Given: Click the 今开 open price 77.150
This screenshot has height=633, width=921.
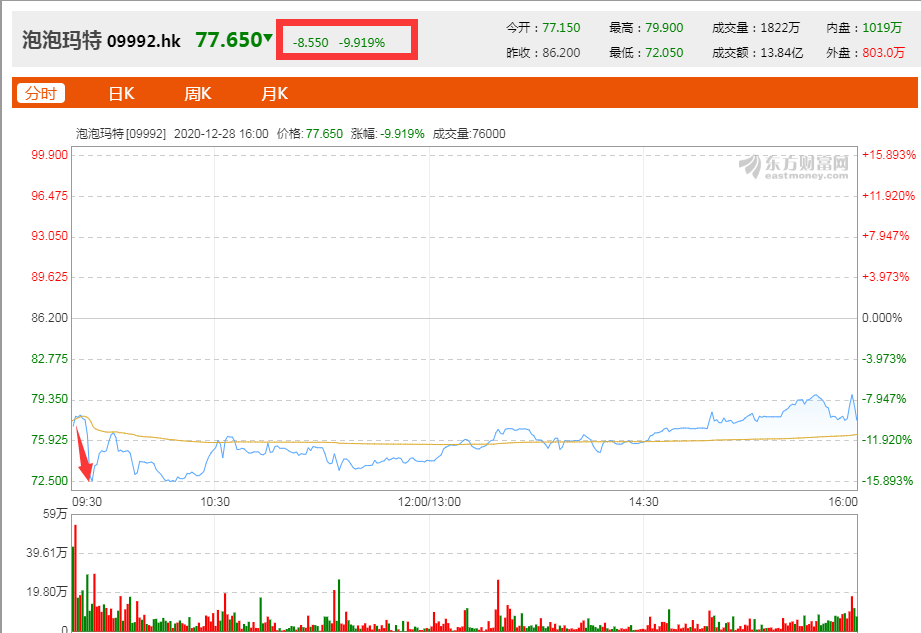Looking at the screenshot, I should point(561,28).
